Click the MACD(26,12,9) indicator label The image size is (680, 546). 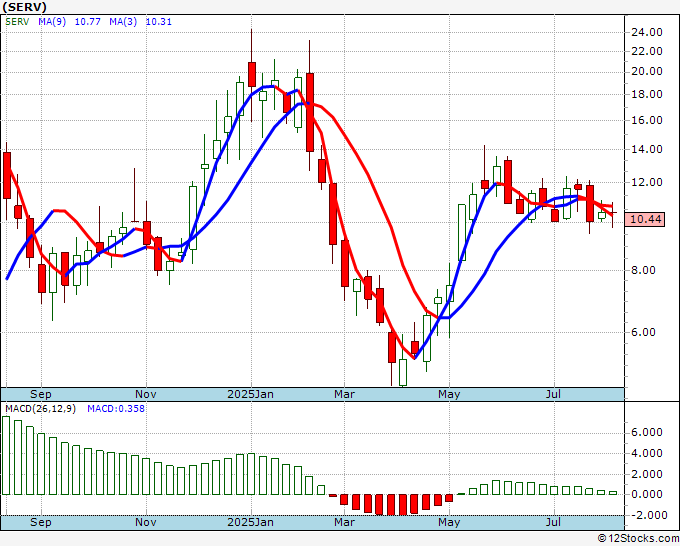click(x=40, y=409)
